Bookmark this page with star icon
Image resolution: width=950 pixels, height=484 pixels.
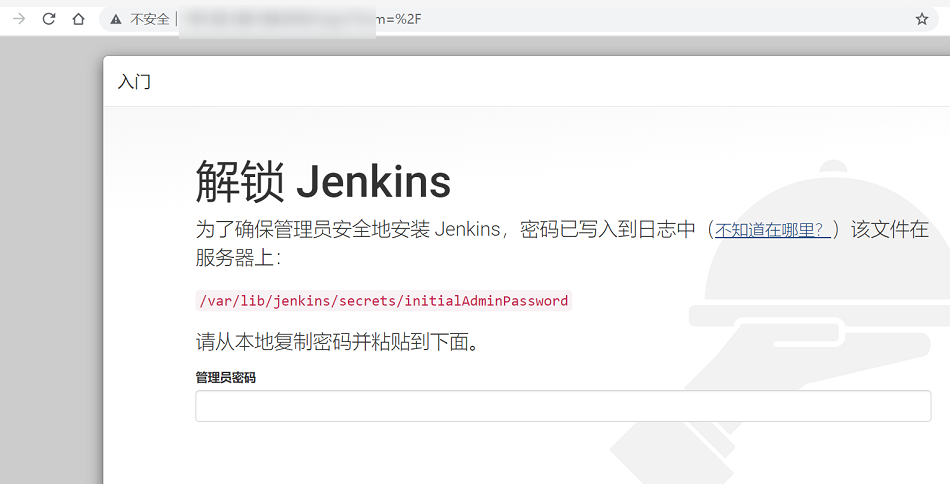pyautogui.click(x=922, y=19)
